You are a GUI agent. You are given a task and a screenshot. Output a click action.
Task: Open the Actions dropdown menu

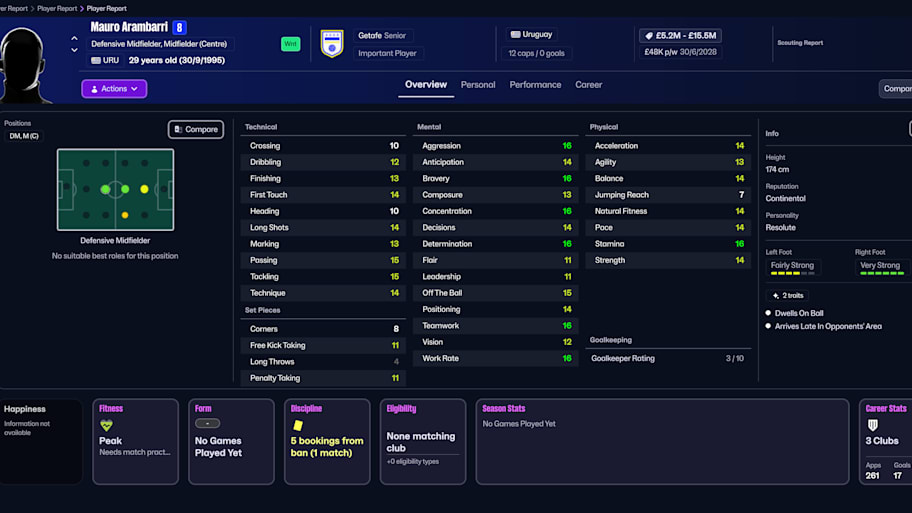[x=114, y=89]
